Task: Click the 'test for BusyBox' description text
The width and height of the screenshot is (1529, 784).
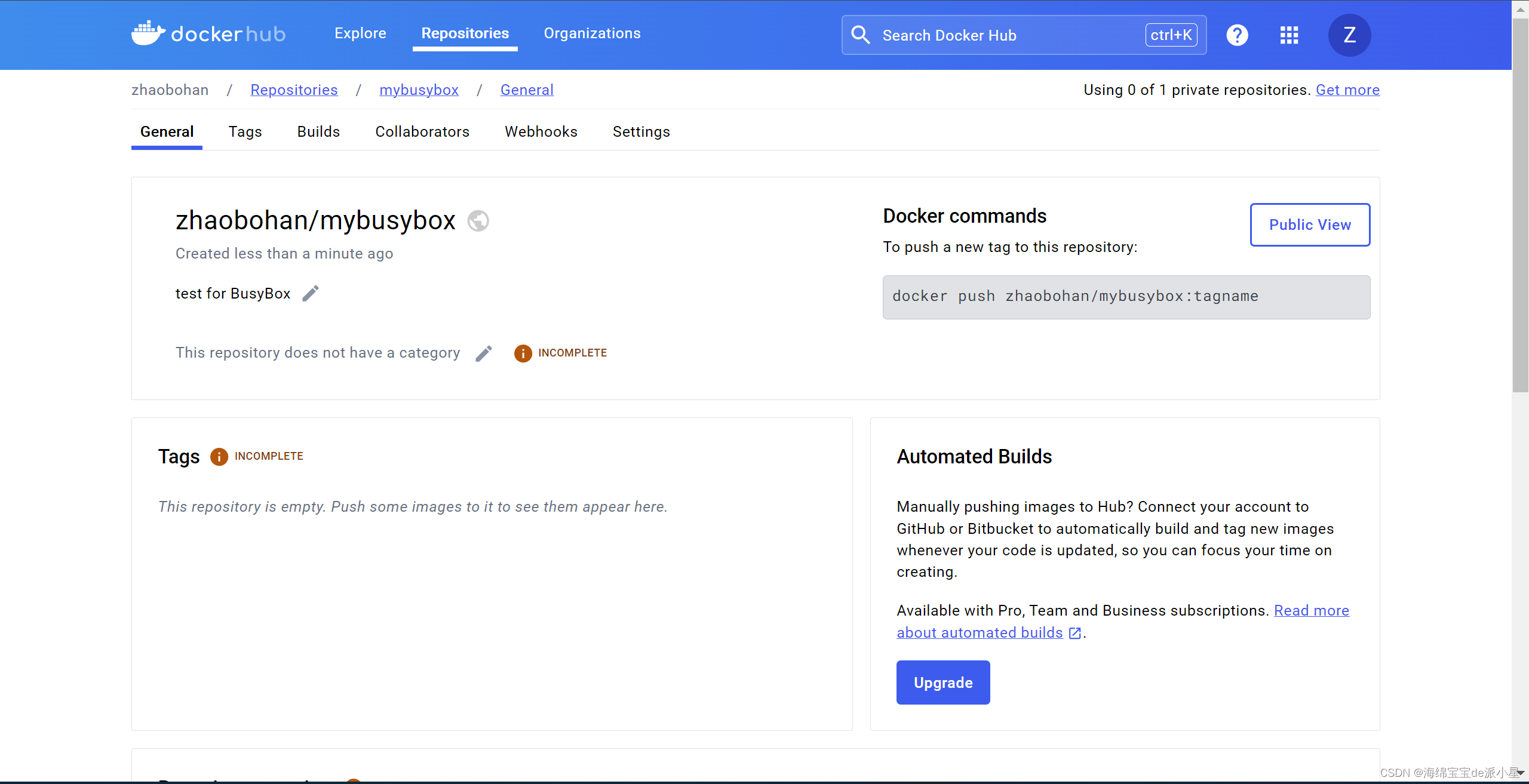Action: (x=233, y=294)
